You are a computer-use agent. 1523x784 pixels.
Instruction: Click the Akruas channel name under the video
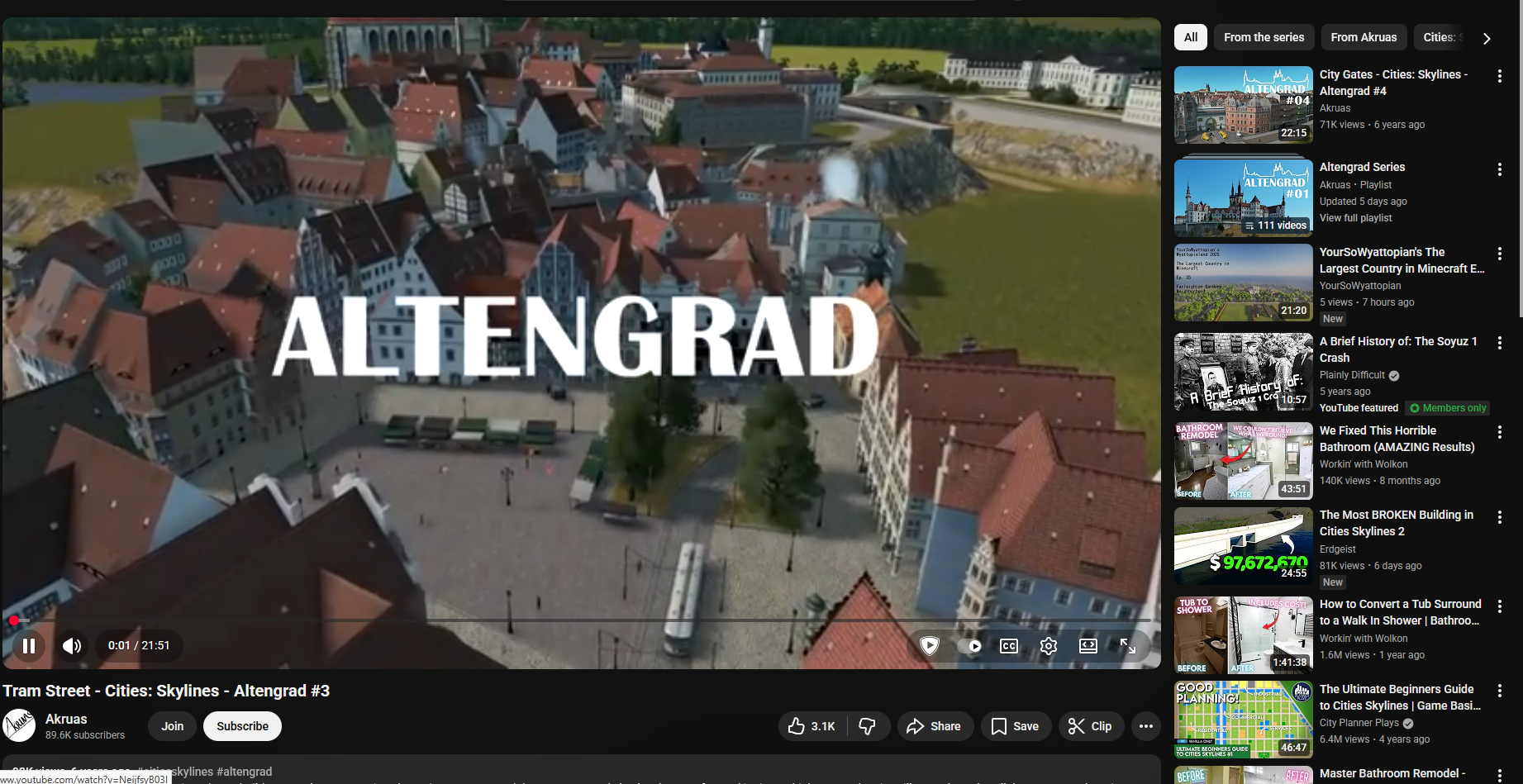click(66, 720)
